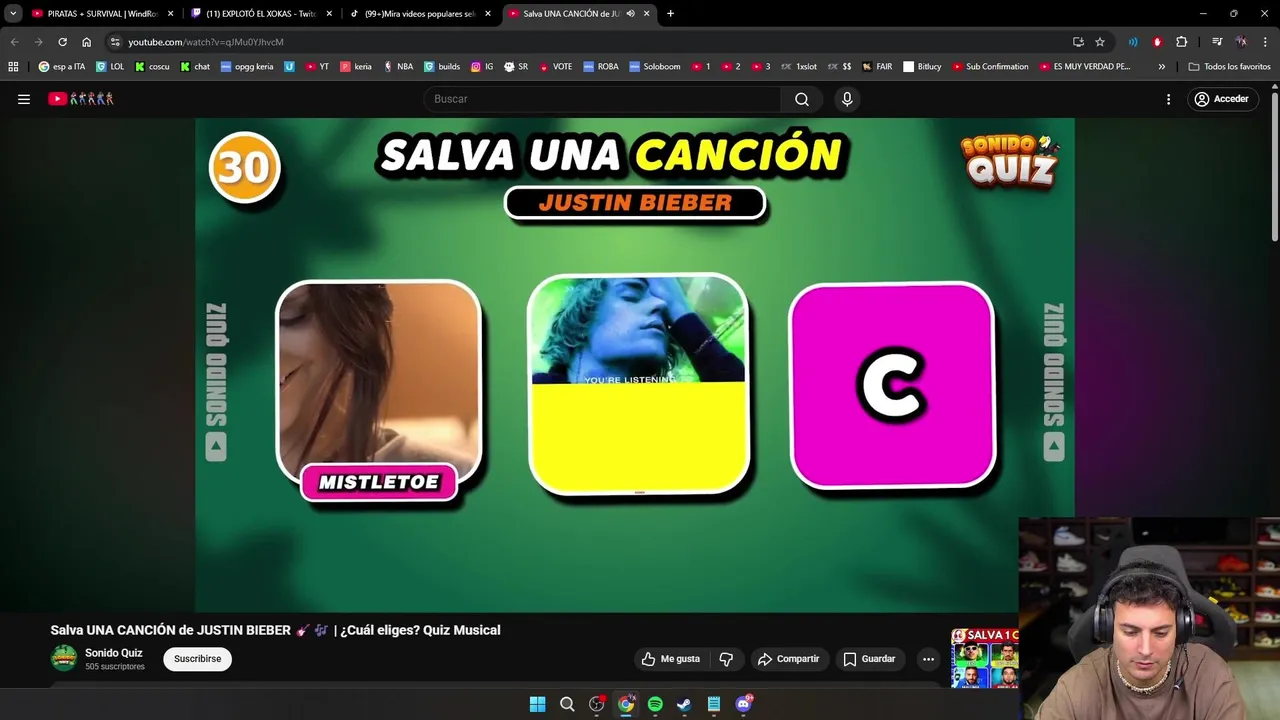Open more actions ellipsis under video
1280x720 pixels.
(x=928, y=659)
